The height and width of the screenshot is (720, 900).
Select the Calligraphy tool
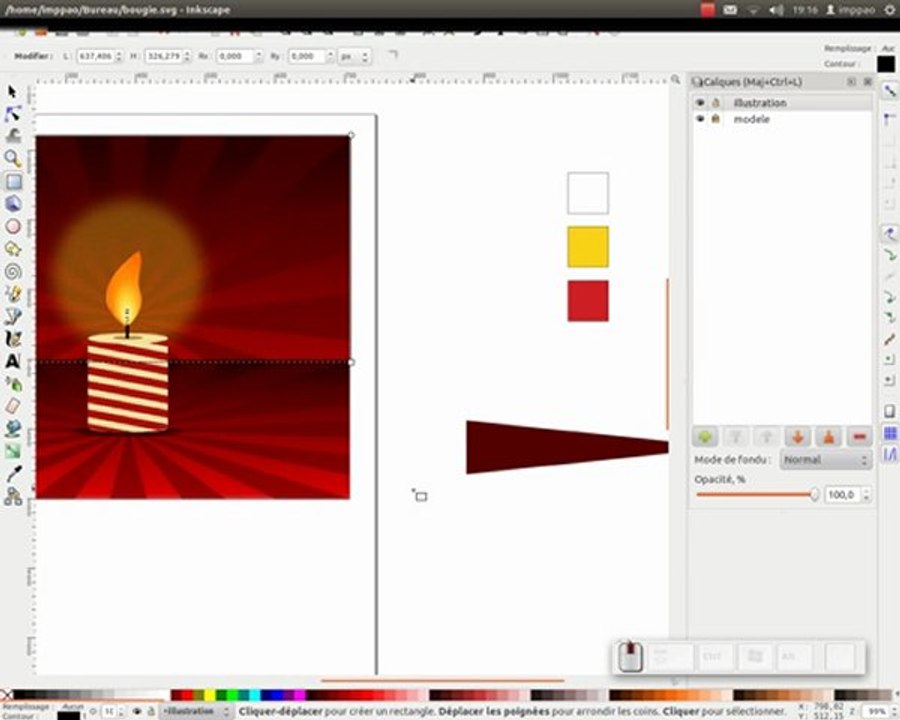pos(13,339)
